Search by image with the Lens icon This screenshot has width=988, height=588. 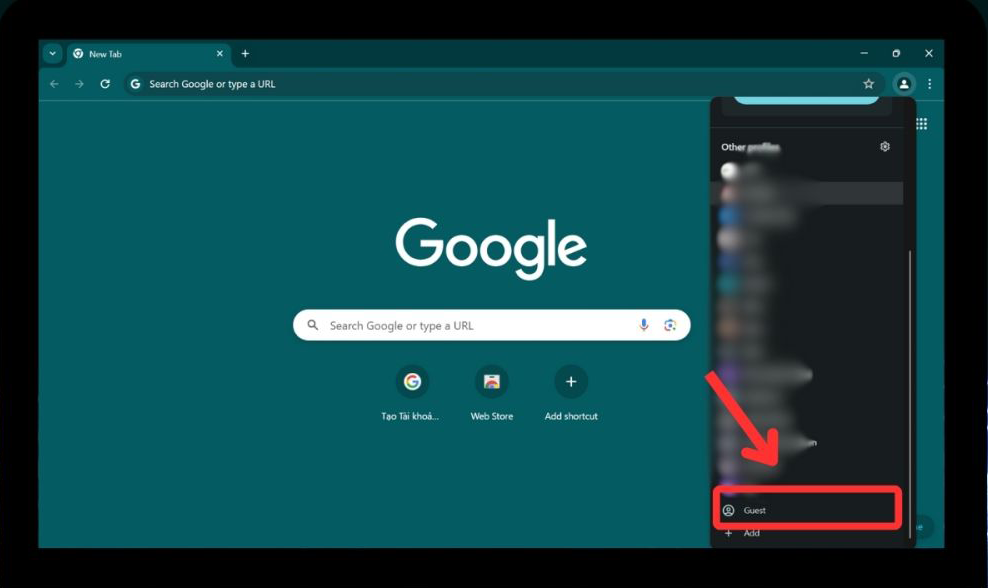coord(670,325)
